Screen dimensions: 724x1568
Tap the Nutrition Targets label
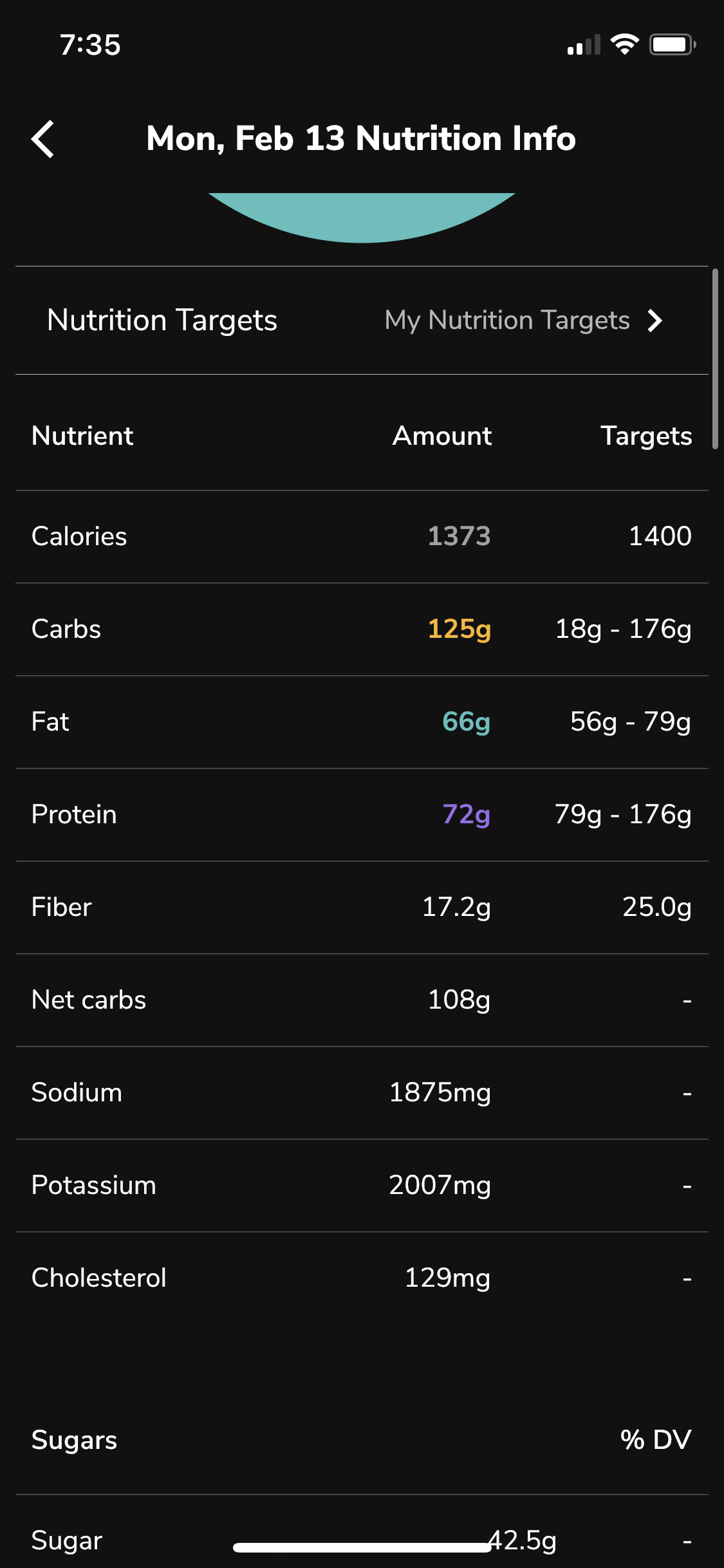pos(162,321)
